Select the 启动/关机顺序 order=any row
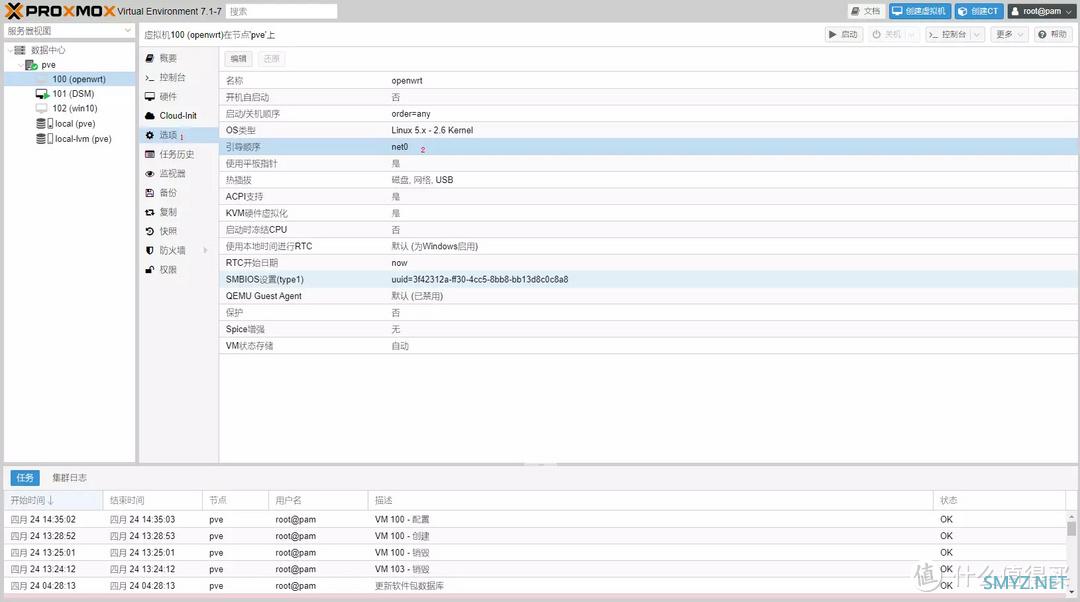The height and width of the screenshot is (602, 1080). tap(649, 114)
